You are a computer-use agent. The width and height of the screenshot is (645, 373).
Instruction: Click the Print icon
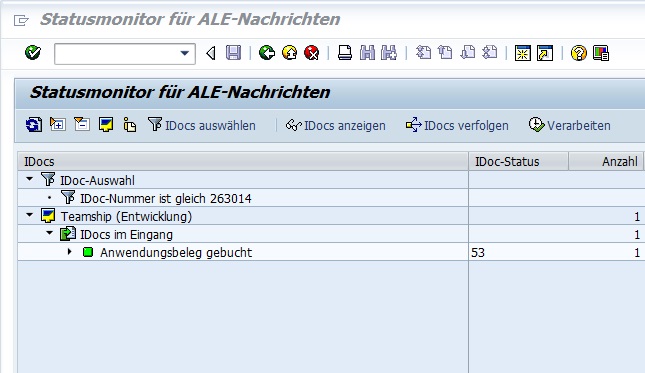tap(345, 53)
